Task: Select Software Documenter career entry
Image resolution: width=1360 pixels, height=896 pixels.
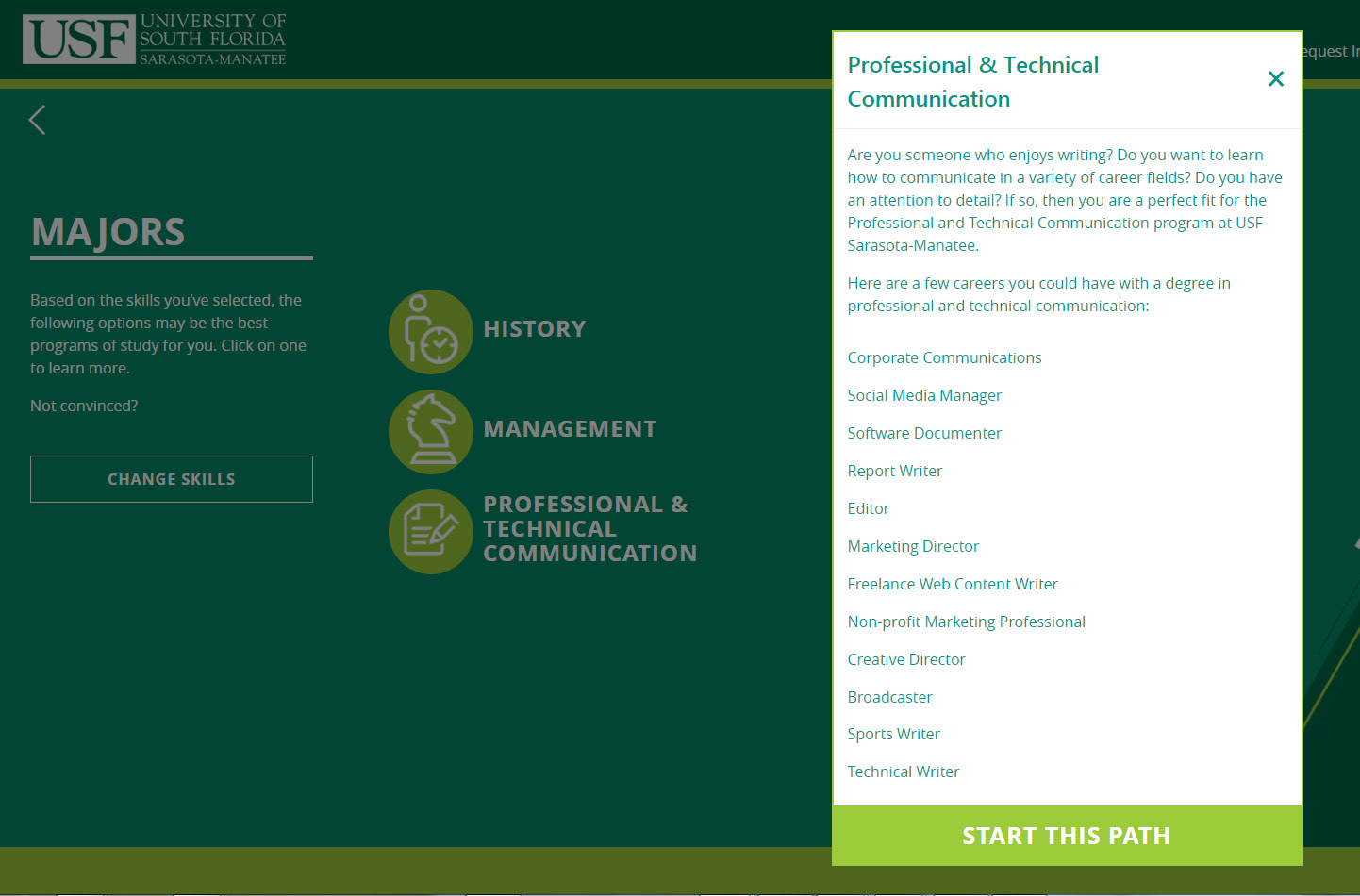Action: 924,433
